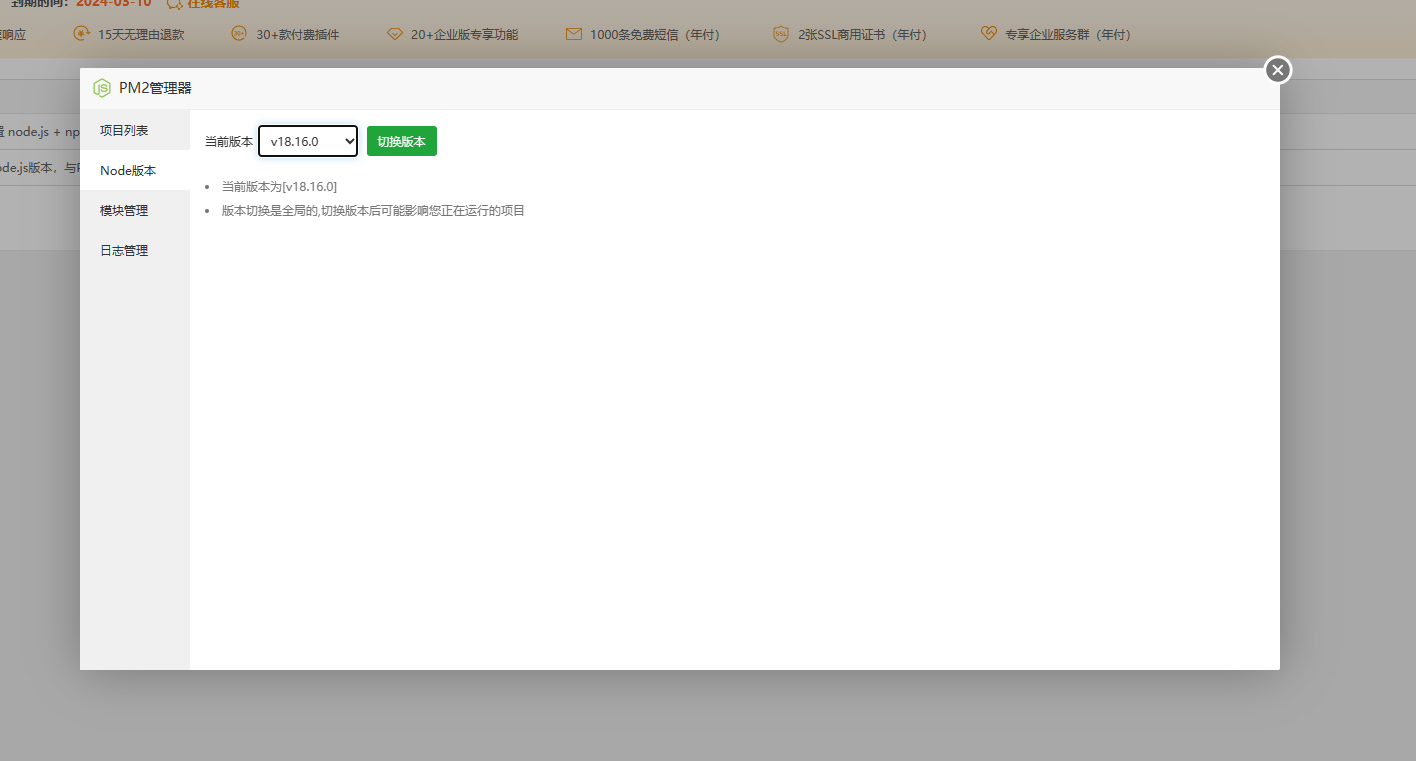Click the 15天无理由退款 refund icon
The image size is (1416, 761).
pos(81,33)
